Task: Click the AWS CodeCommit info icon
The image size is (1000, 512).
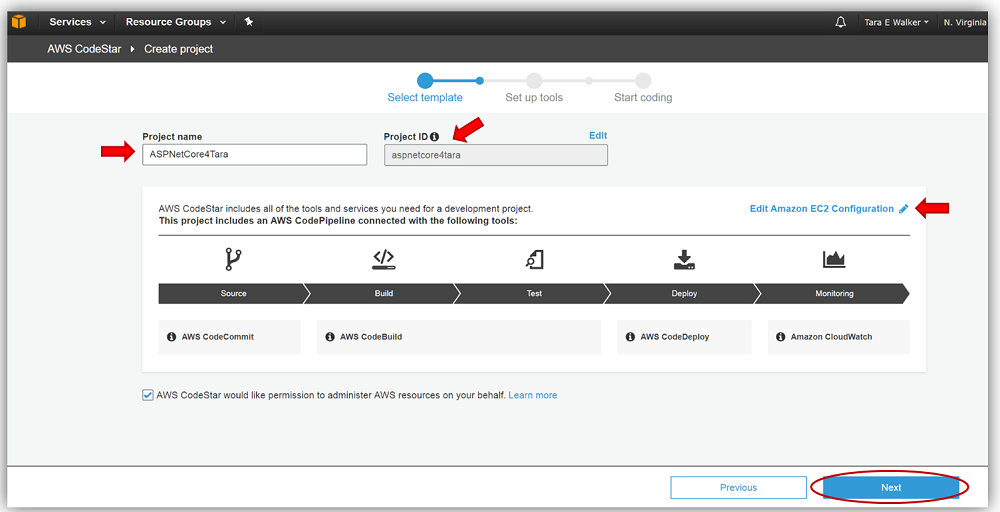Action: pyautogui.click(x=172, y=337)
